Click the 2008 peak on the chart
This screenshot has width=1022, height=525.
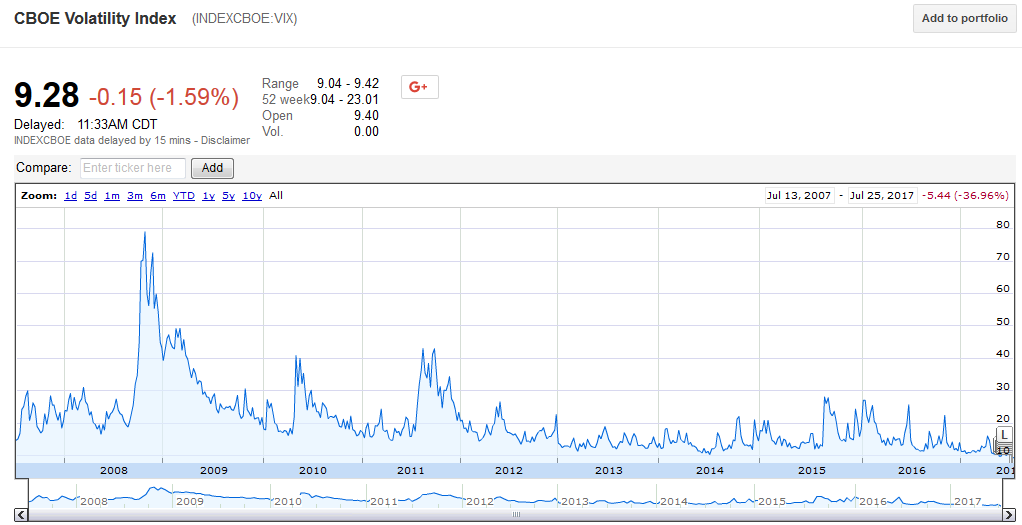145,233
